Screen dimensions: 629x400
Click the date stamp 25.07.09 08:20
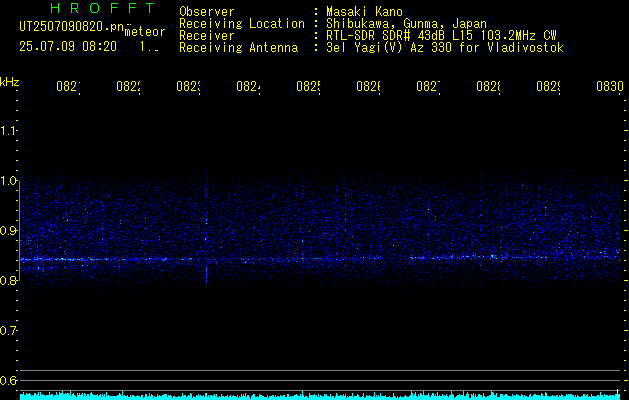68,47
